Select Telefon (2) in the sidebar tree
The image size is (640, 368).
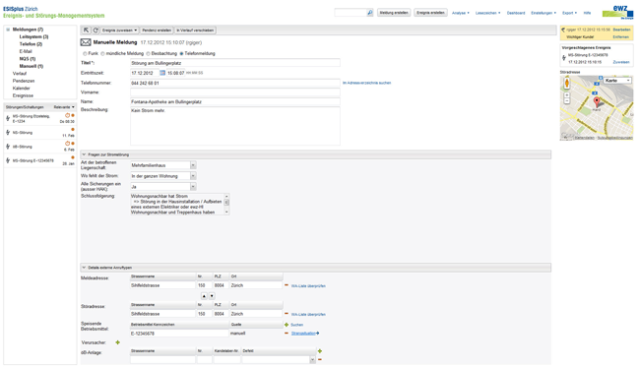pyautogui.click(x=31, y=44)
